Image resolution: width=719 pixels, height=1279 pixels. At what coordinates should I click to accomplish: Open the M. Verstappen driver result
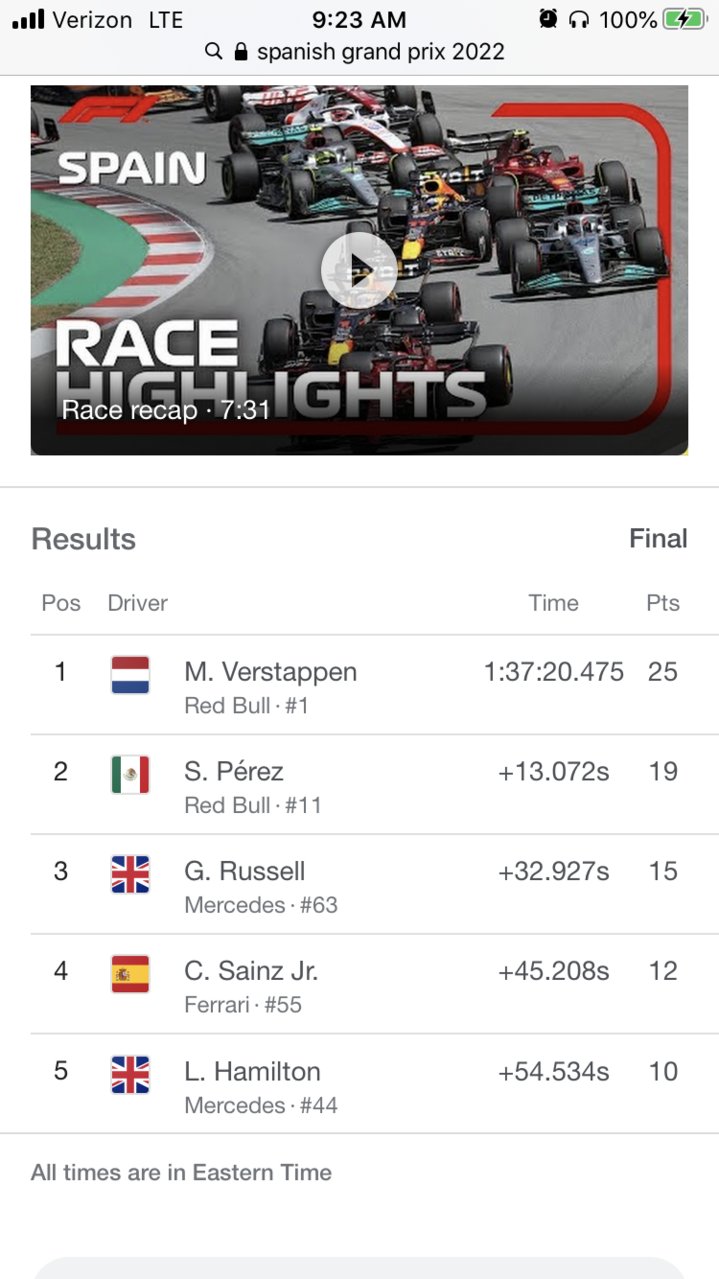click(x=374, y=685)
